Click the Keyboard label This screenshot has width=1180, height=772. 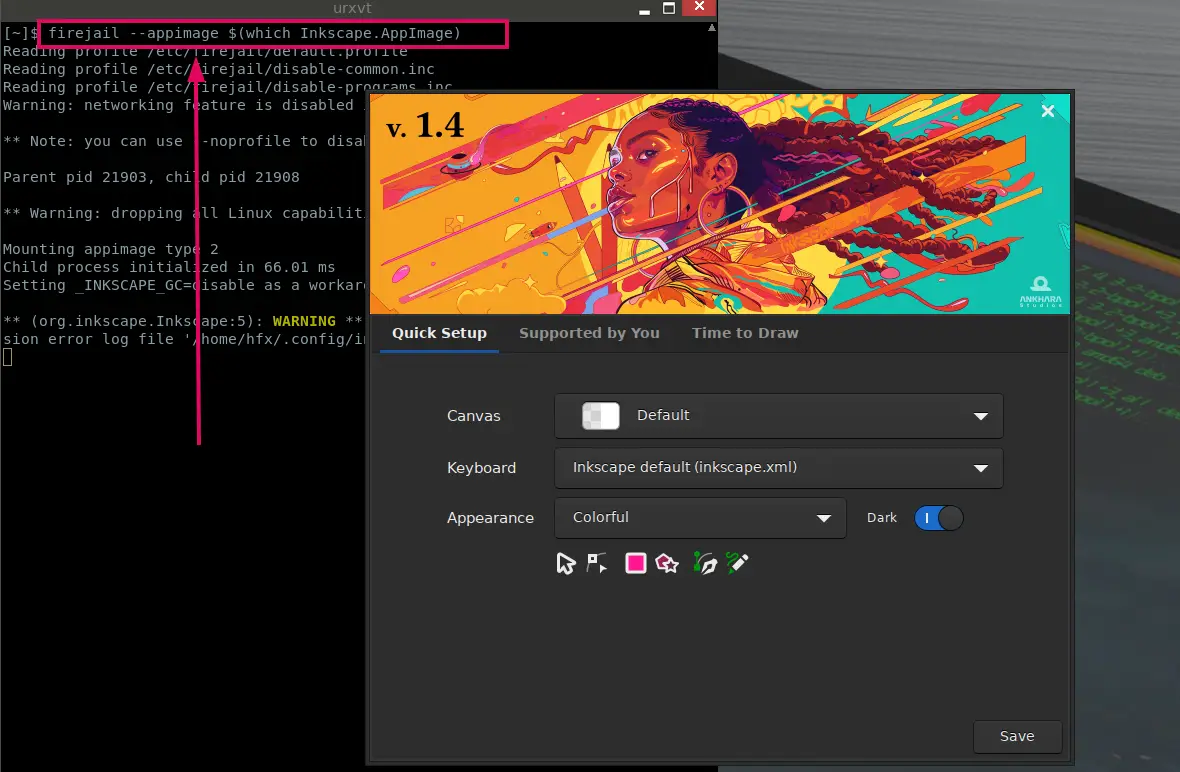(482, 468)
